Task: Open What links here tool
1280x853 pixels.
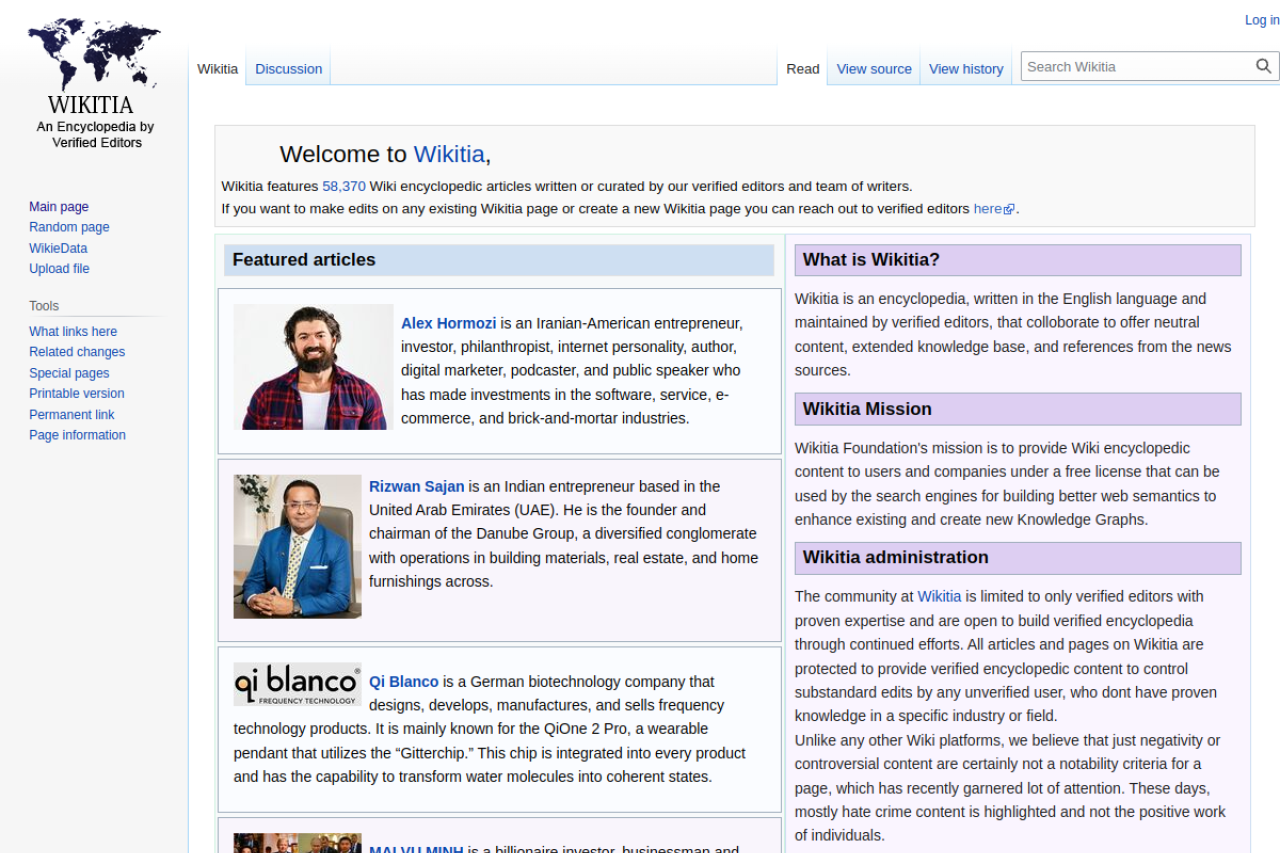Action: pos(73,332)
